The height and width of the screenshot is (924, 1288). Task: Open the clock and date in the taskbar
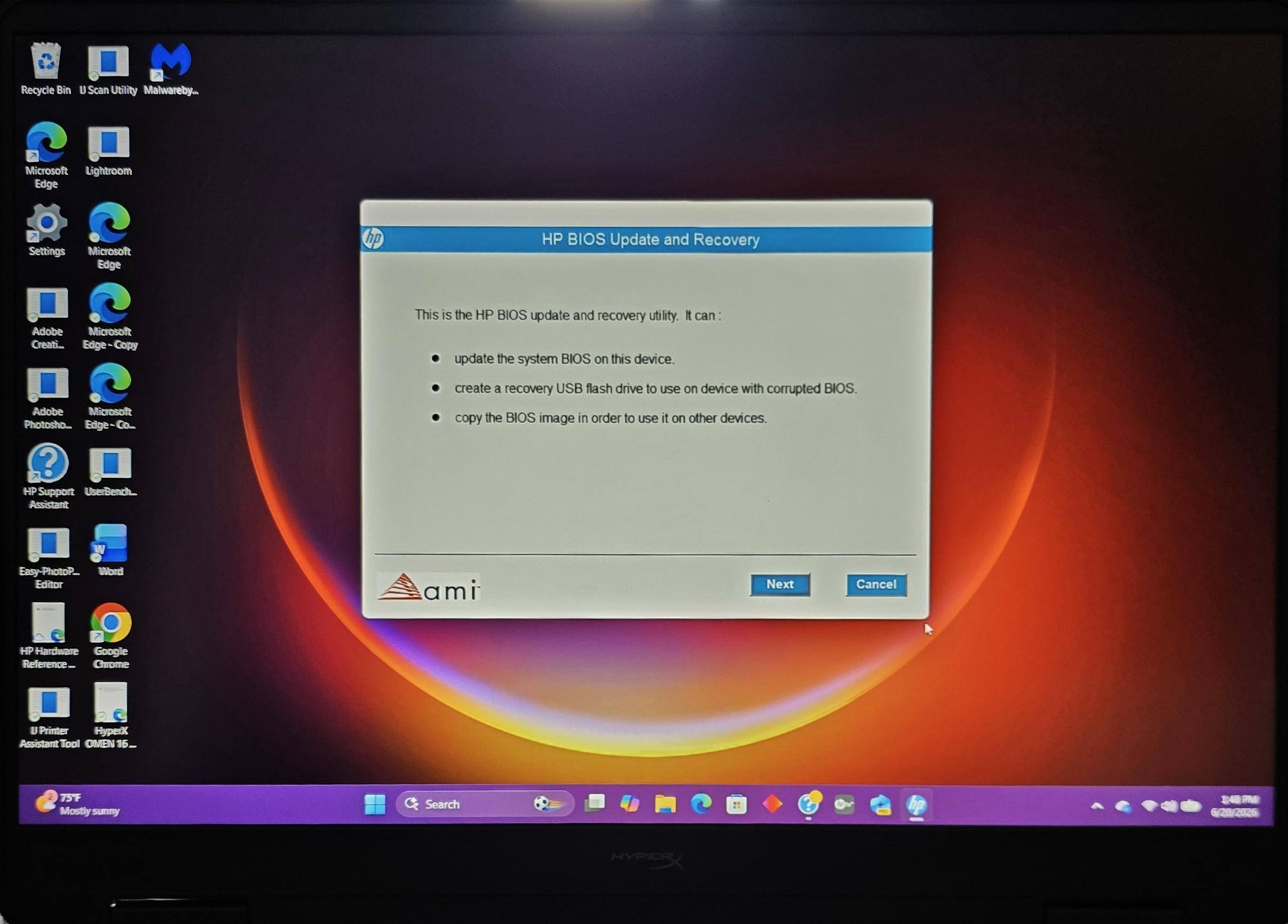pos(1235,806)
